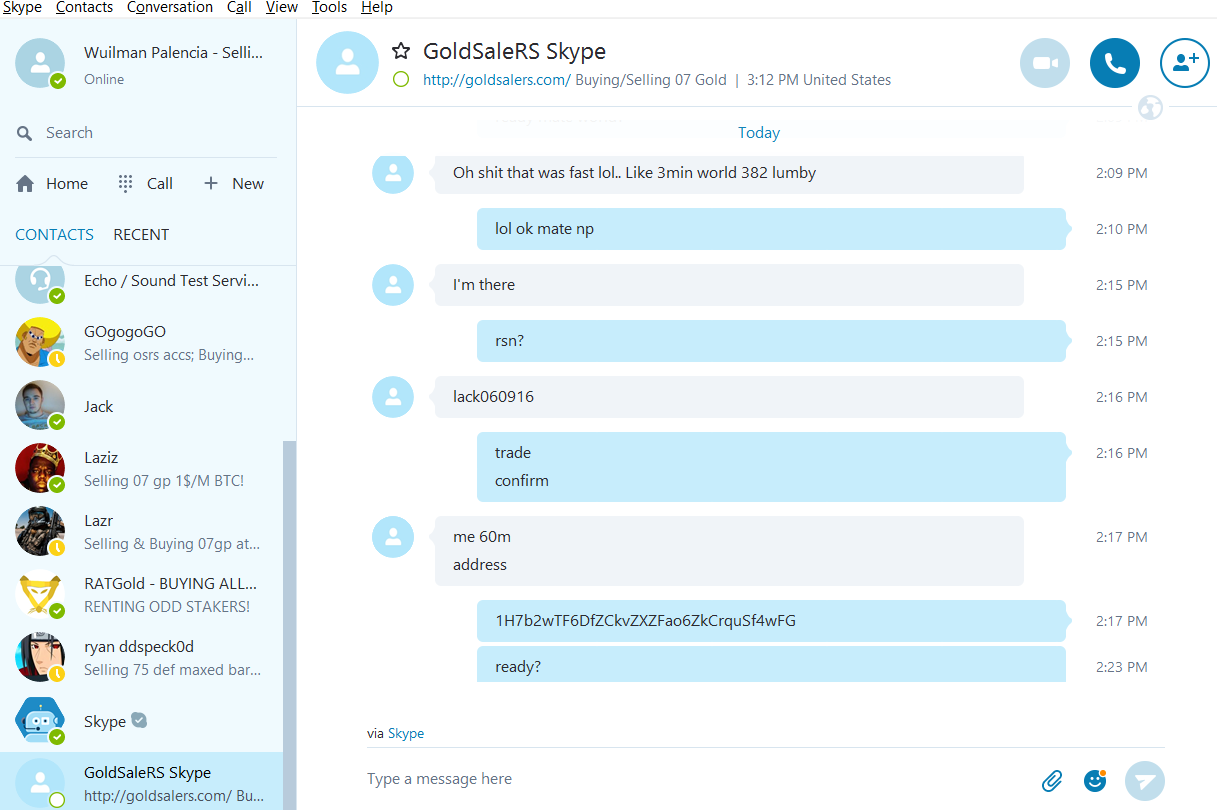This screenshot has height=810, width=1217.
Task: Start a video call with GoldSaleRS
Action: coord(1045,63)
